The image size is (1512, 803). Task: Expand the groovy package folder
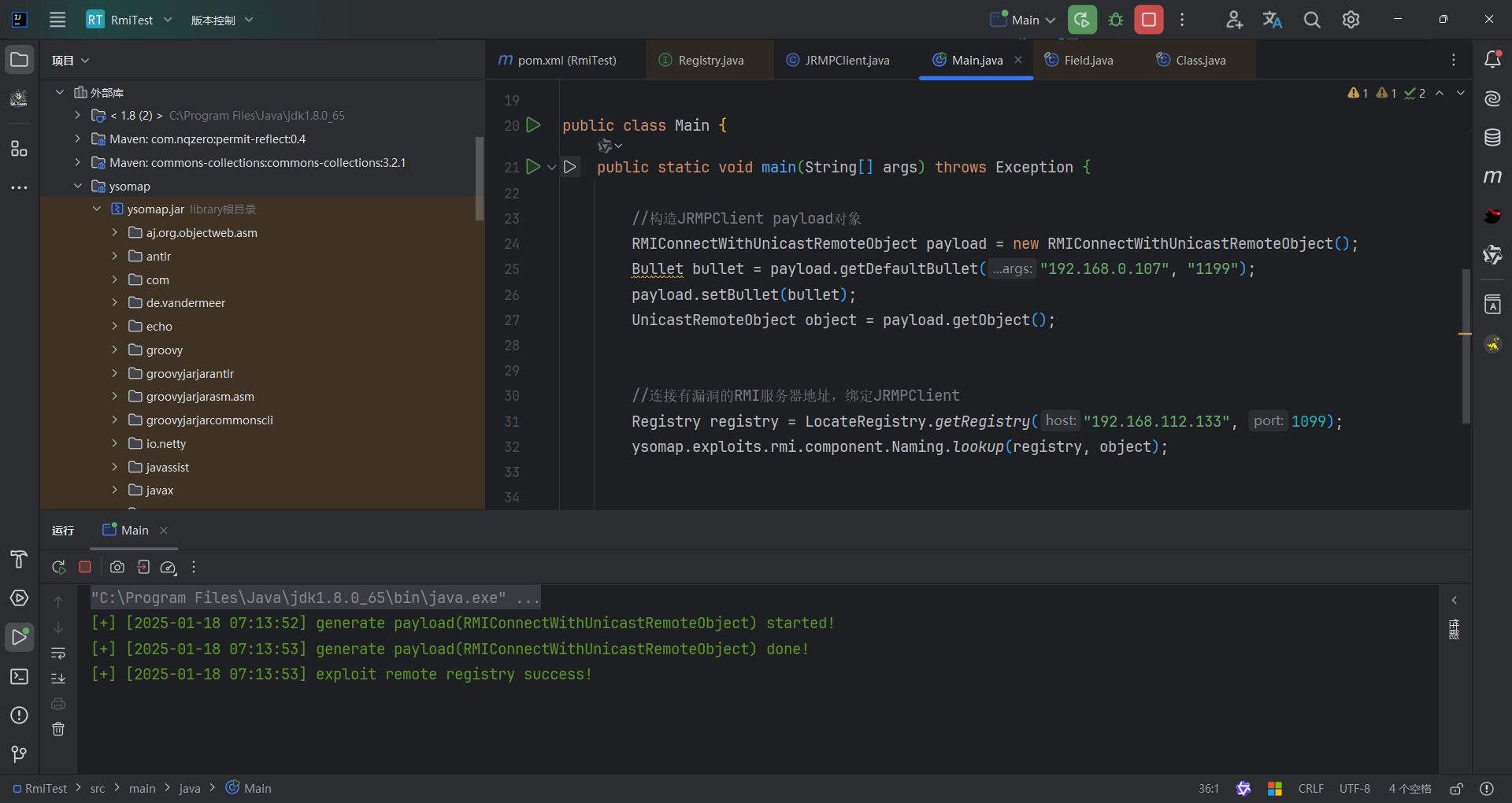115,350
